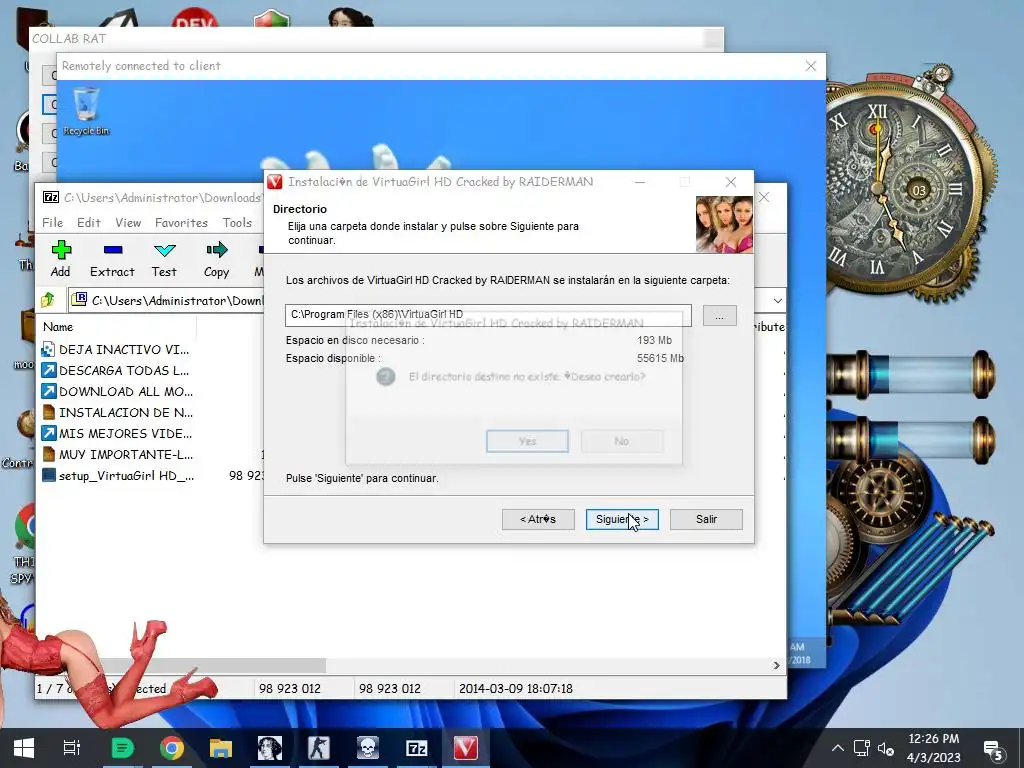Click the Recycle Bin icon on remote desktop
Viewport: 1024px width, 768px height.
(86, 112)
